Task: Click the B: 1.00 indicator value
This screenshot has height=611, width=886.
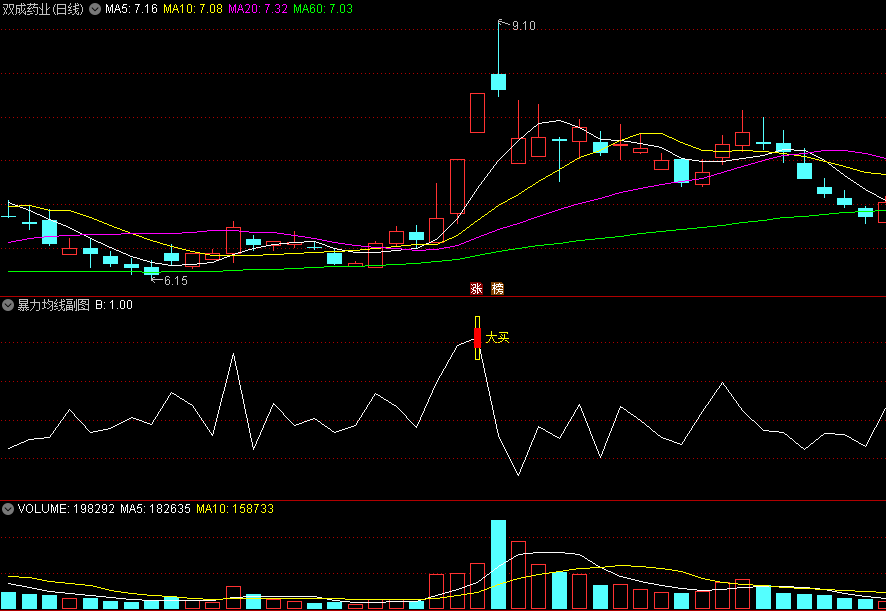Action: click(x=114, y=305)
